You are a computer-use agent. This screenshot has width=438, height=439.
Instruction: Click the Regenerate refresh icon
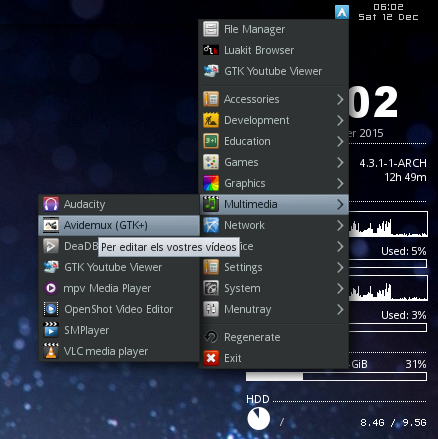211,337
